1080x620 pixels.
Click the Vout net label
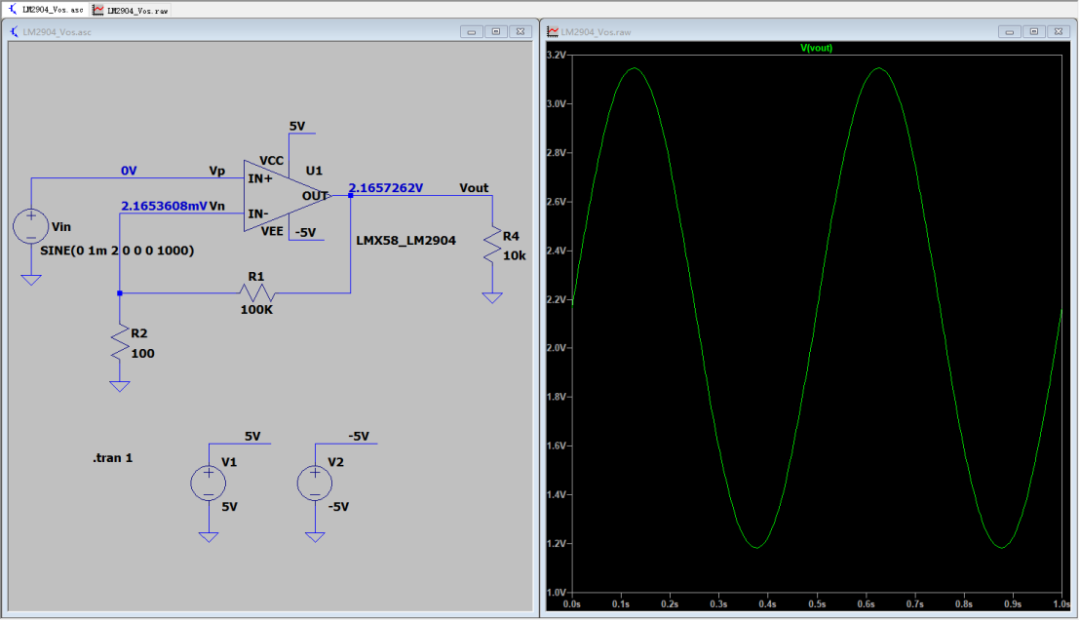474,188
